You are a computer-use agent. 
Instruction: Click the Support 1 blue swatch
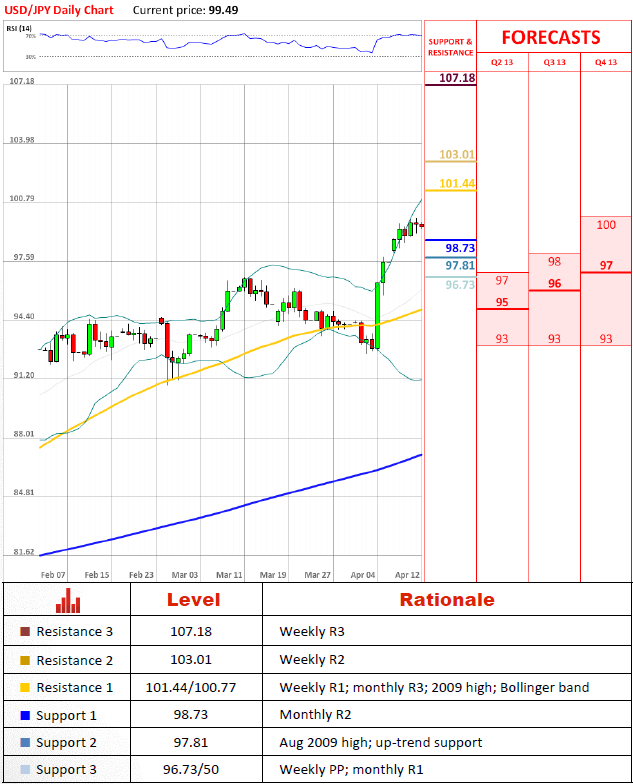coord(25,716)
